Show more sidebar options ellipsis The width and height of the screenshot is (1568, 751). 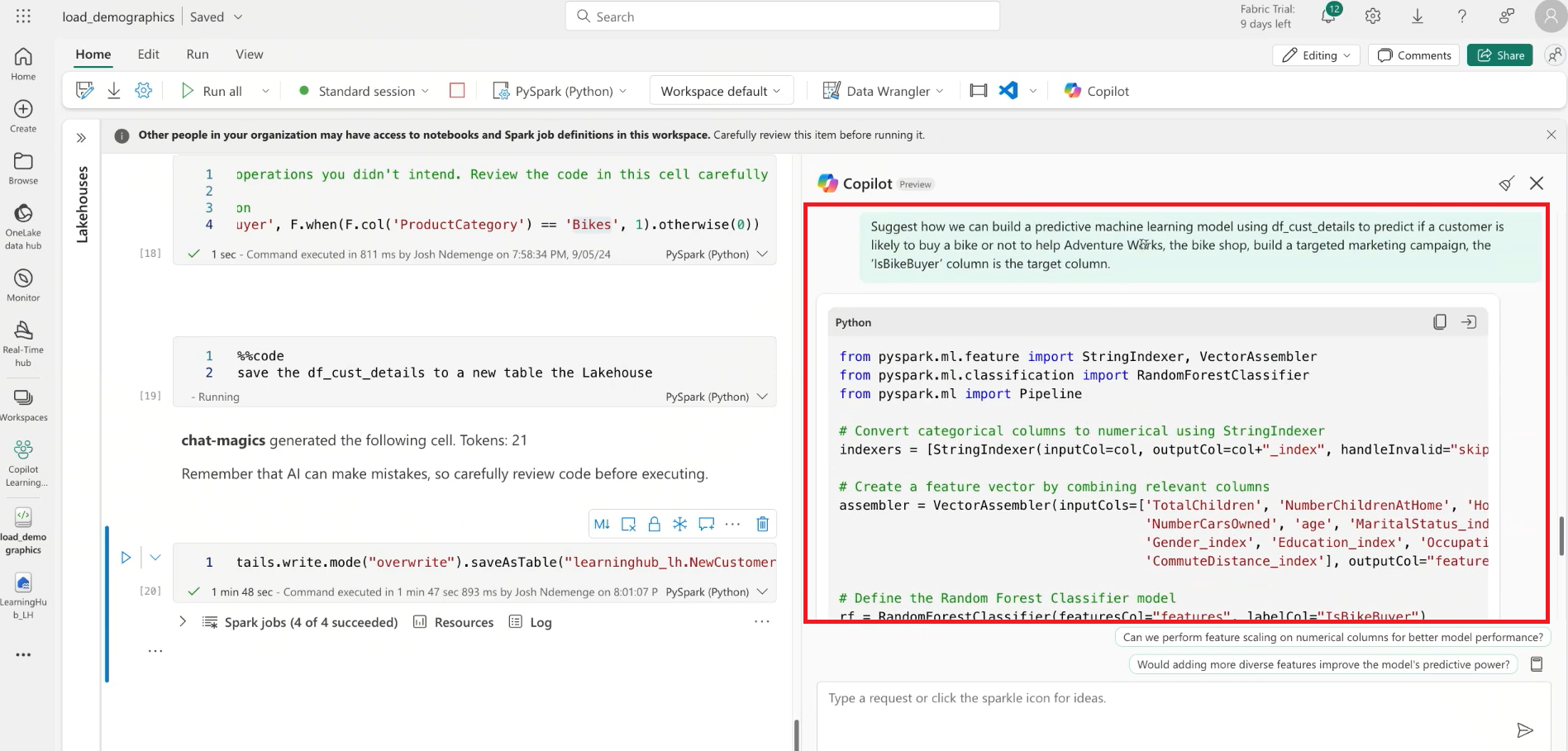coord(23,654)
